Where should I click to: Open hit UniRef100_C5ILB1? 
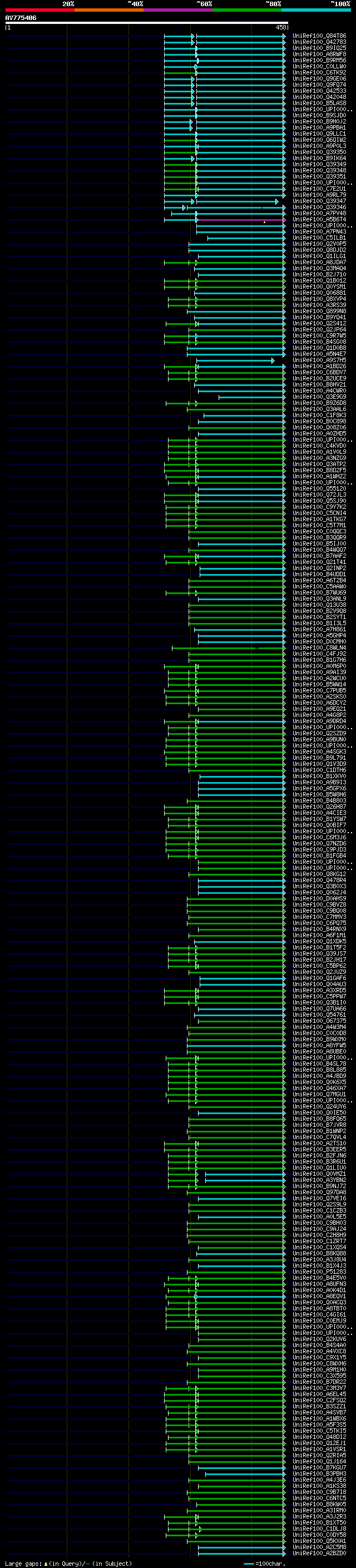coord(319,238)
